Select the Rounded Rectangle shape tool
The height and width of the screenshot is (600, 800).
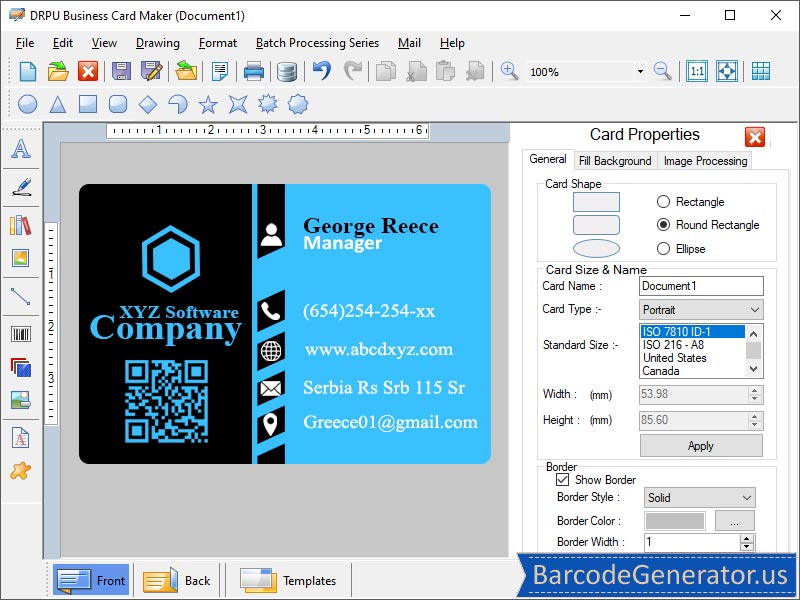[x=118, y=104]
